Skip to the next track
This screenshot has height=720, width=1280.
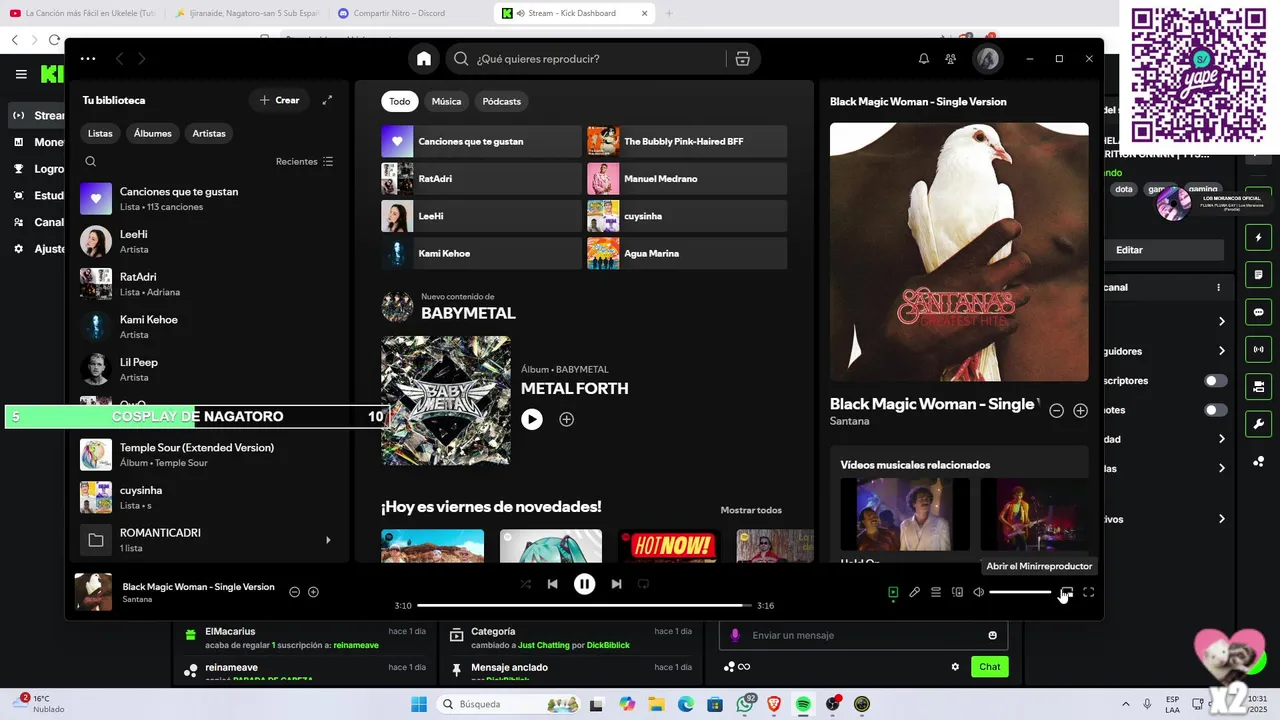click(x=616, y=584)
